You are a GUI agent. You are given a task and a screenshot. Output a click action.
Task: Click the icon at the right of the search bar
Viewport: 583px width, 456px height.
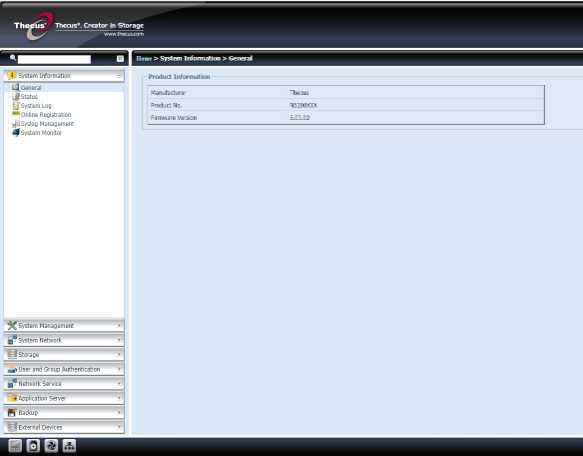coord(120,59)
